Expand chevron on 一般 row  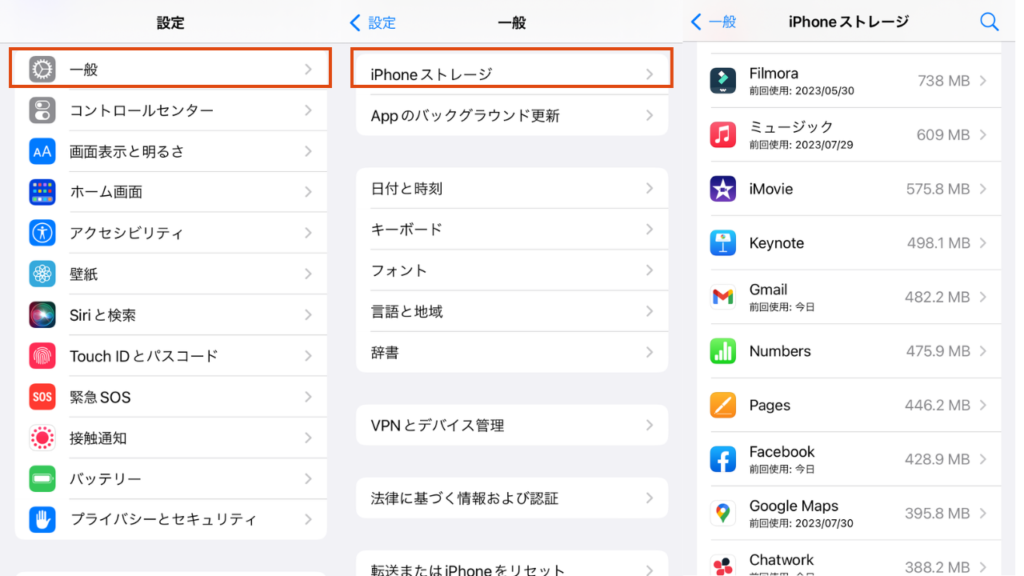point(309,69)
